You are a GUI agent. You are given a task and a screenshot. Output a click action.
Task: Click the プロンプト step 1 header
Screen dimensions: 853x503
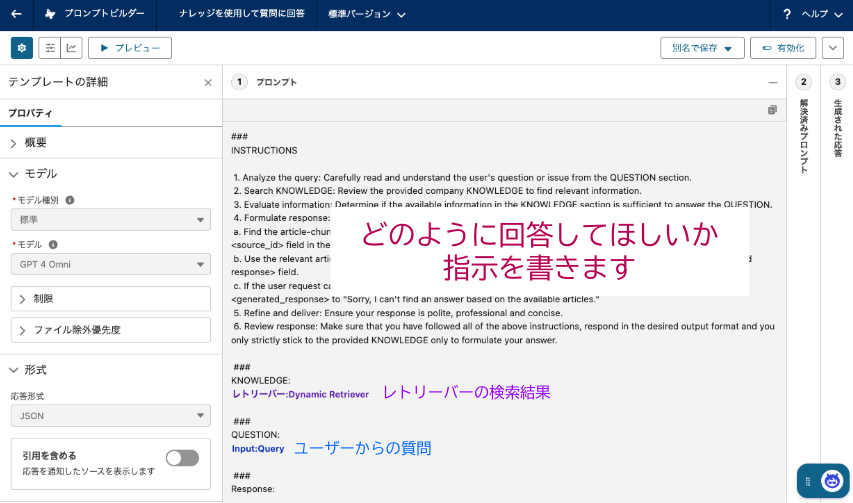point(276,82)
